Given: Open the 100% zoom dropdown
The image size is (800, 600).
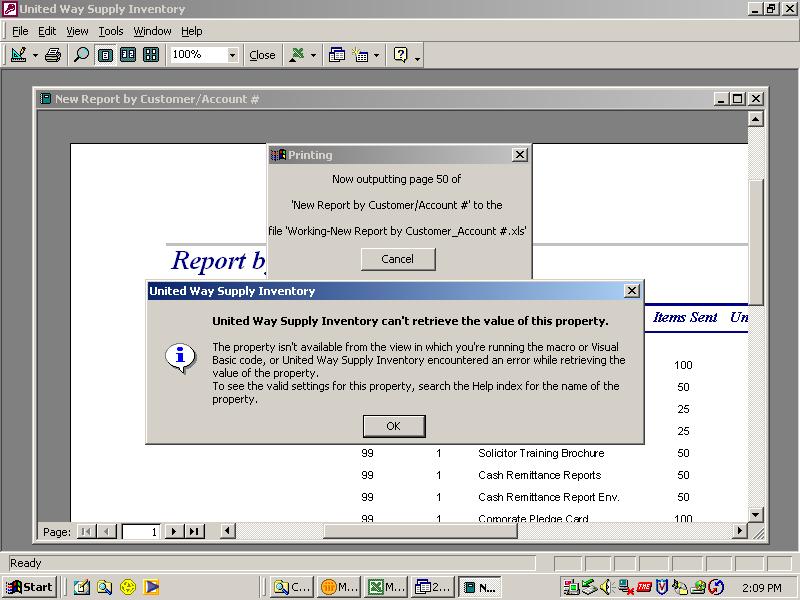Looking at the screenshot, I should [232, 55].
